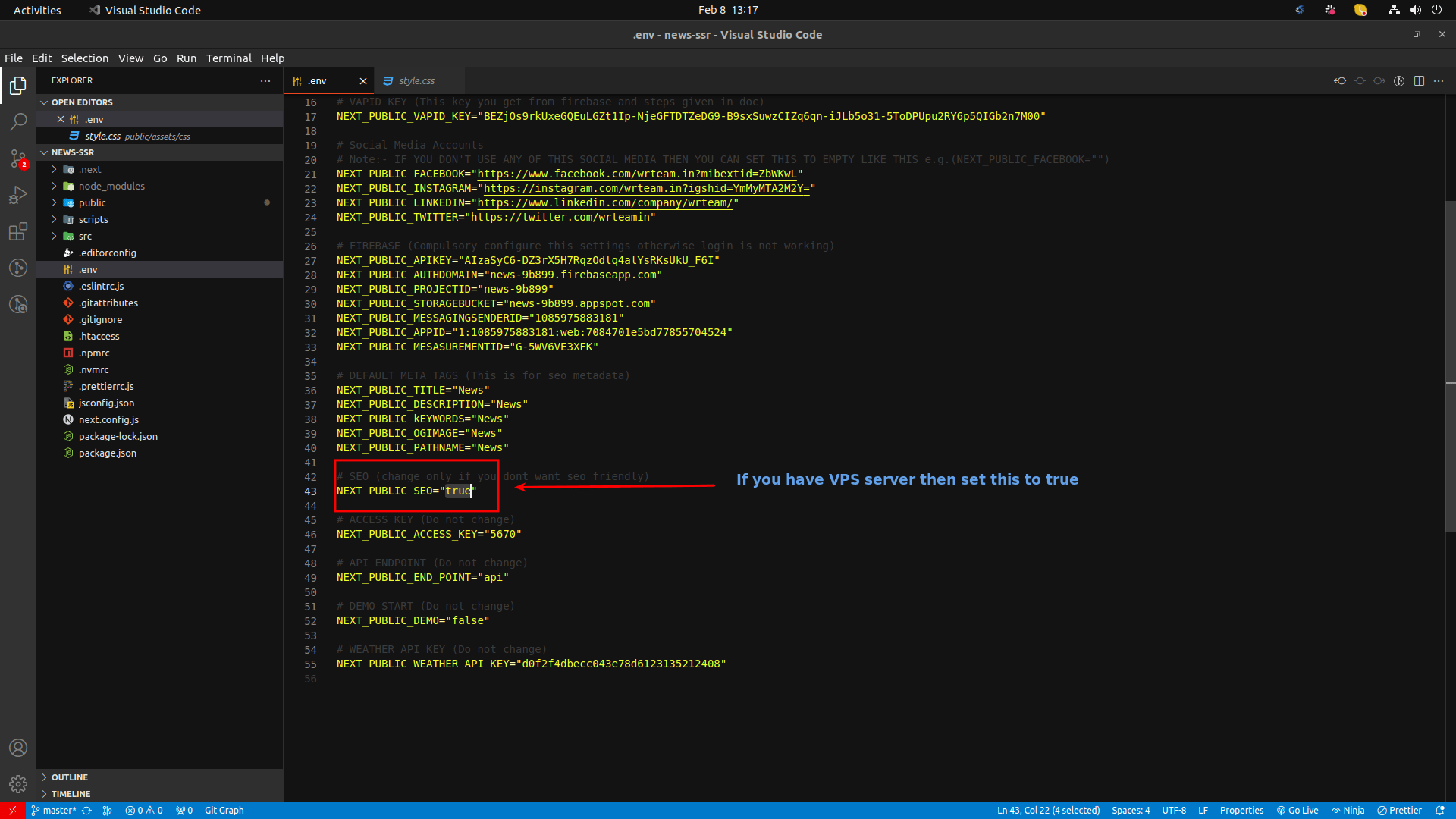Expand the public folder
The image size is (1456, 819).
pyautogui.click(x=92, y=202)
